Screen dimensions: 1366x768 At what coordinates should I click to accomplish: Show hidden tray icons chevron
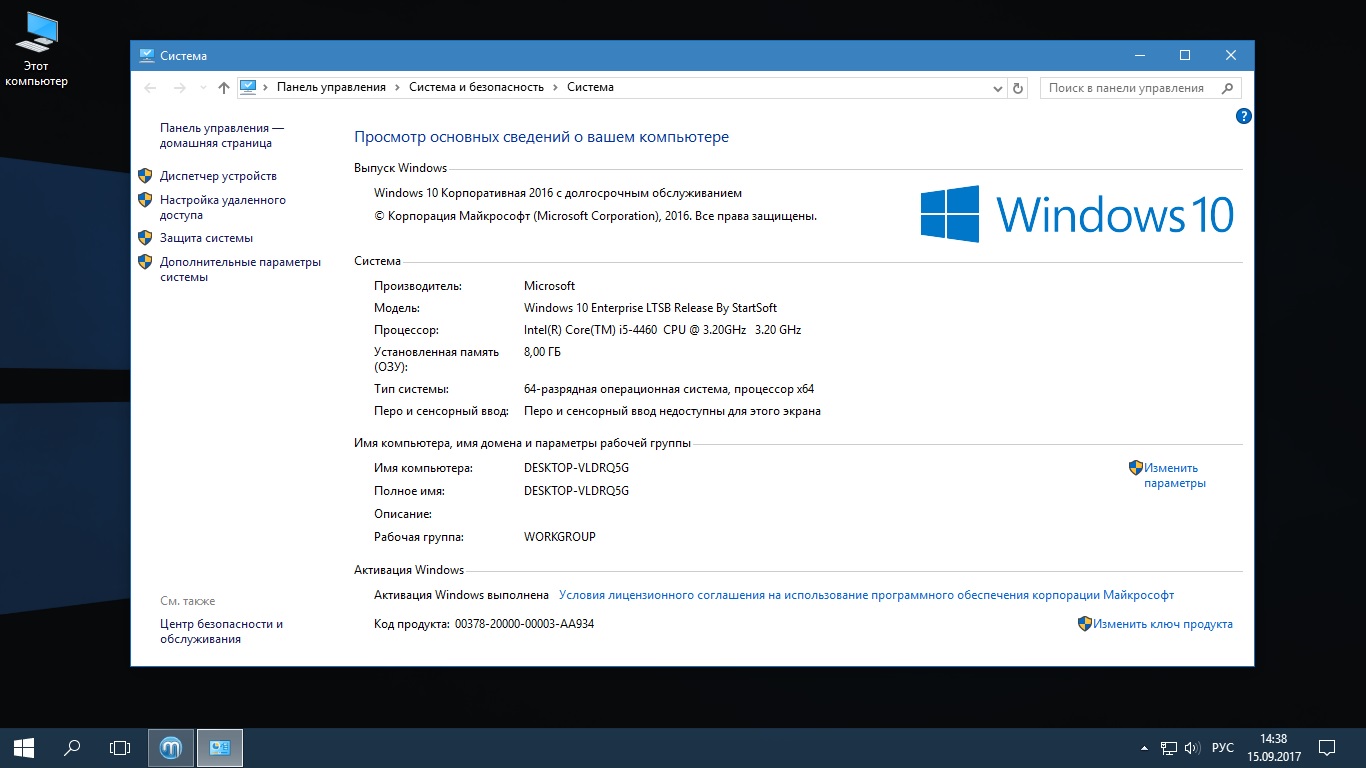1144,748
